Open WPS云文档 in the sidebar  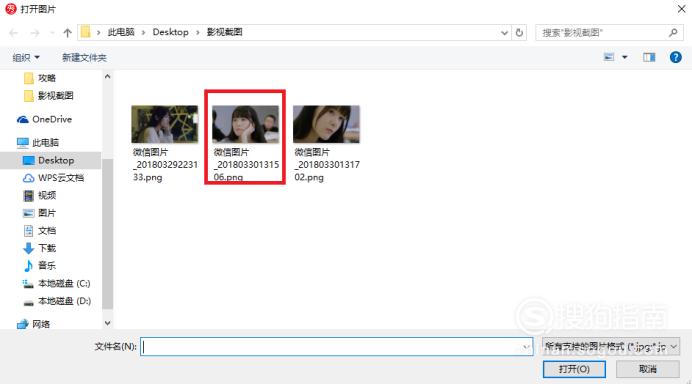(53, 178)
